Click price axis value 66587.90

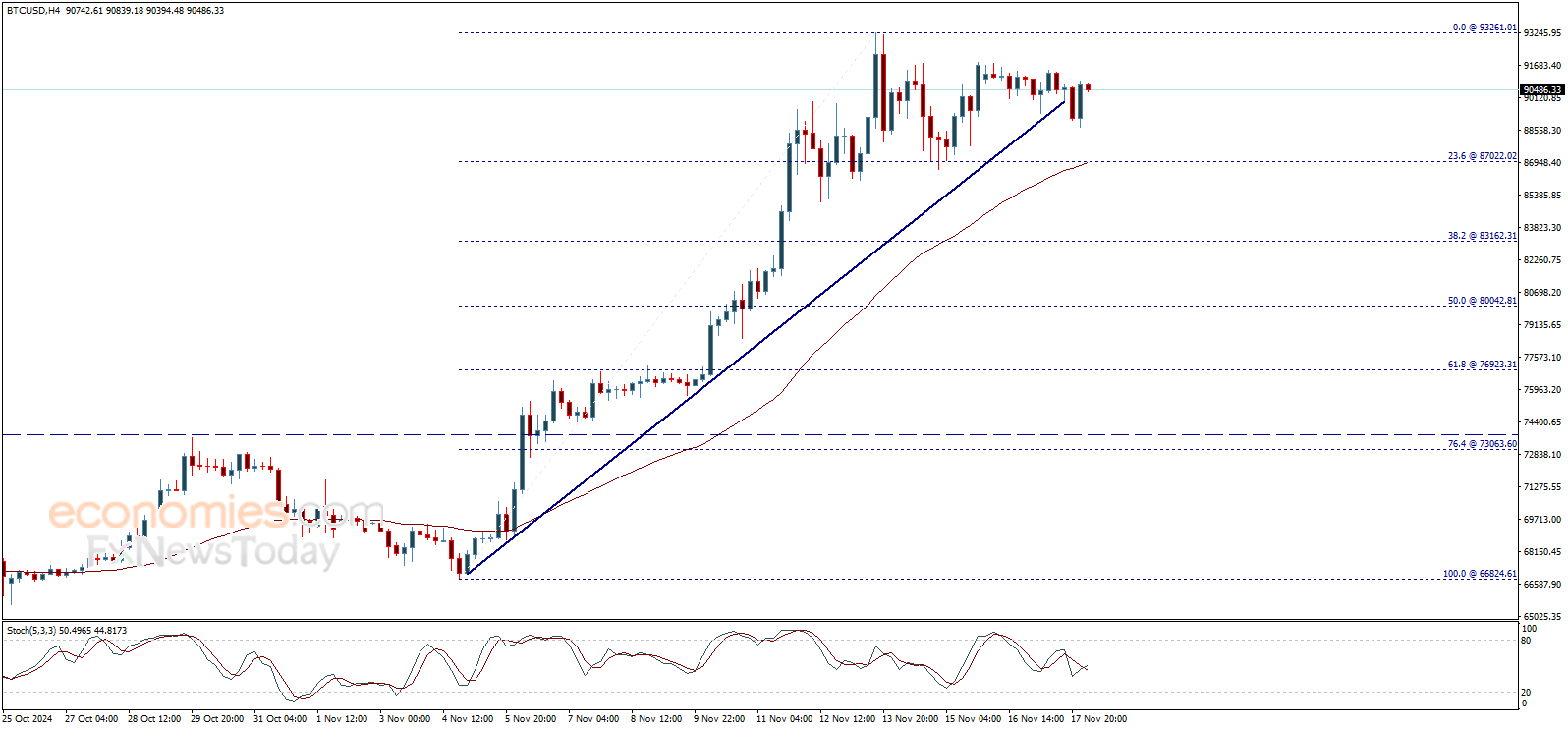pyautogui.click(x=1542, y=585)
